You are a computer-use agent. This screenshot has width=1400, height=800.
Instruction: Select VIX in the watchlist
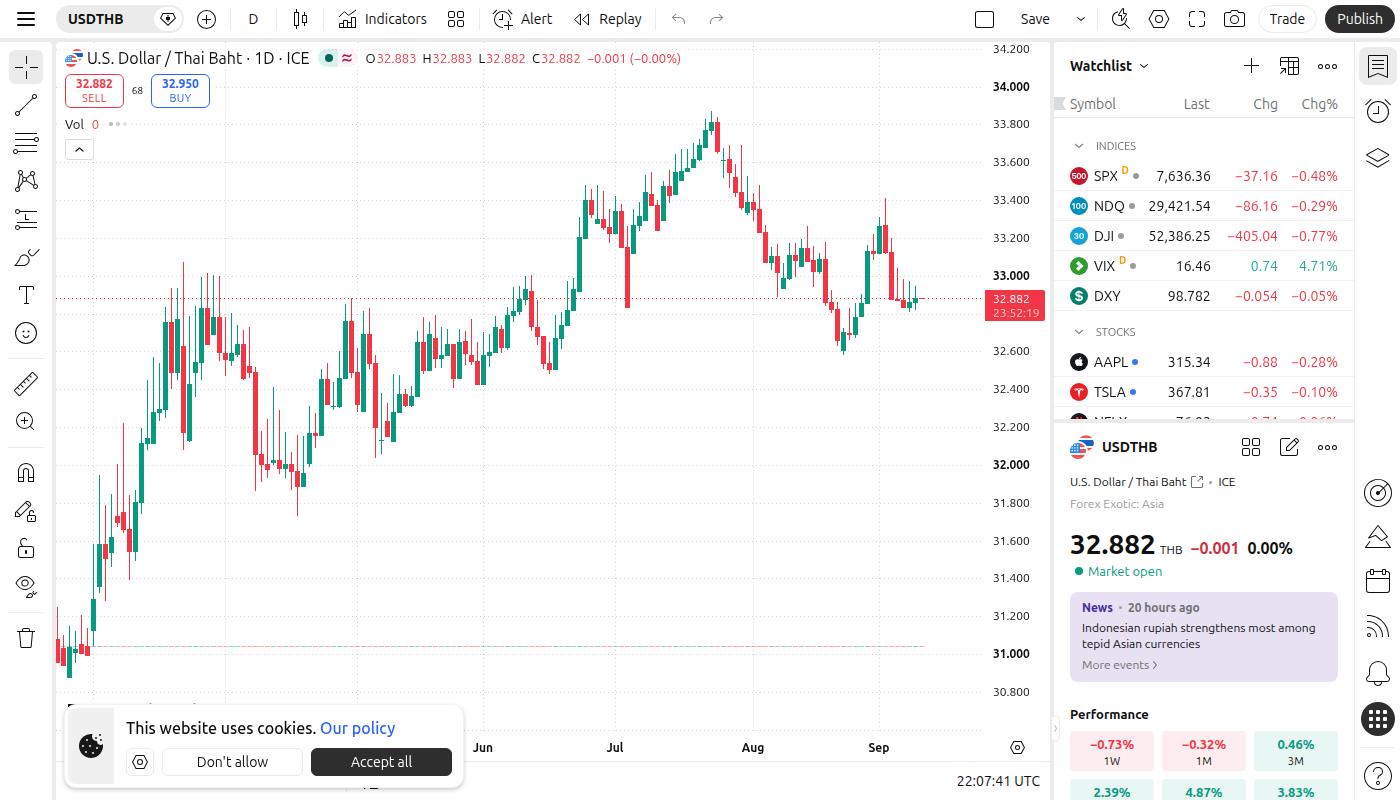point(1203,266)
